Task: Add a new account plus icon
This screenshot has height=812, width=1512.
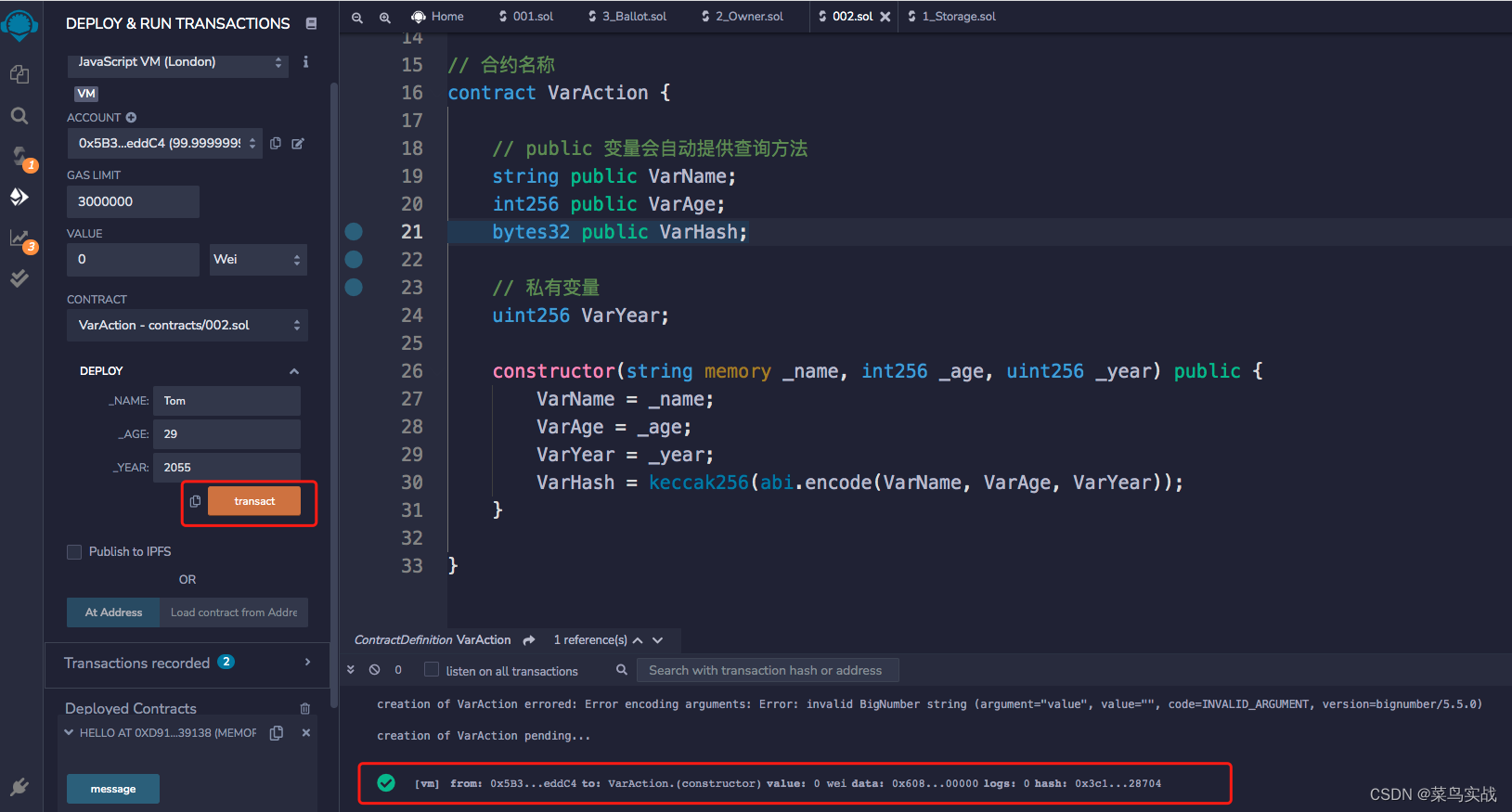Action: point(131,118)
